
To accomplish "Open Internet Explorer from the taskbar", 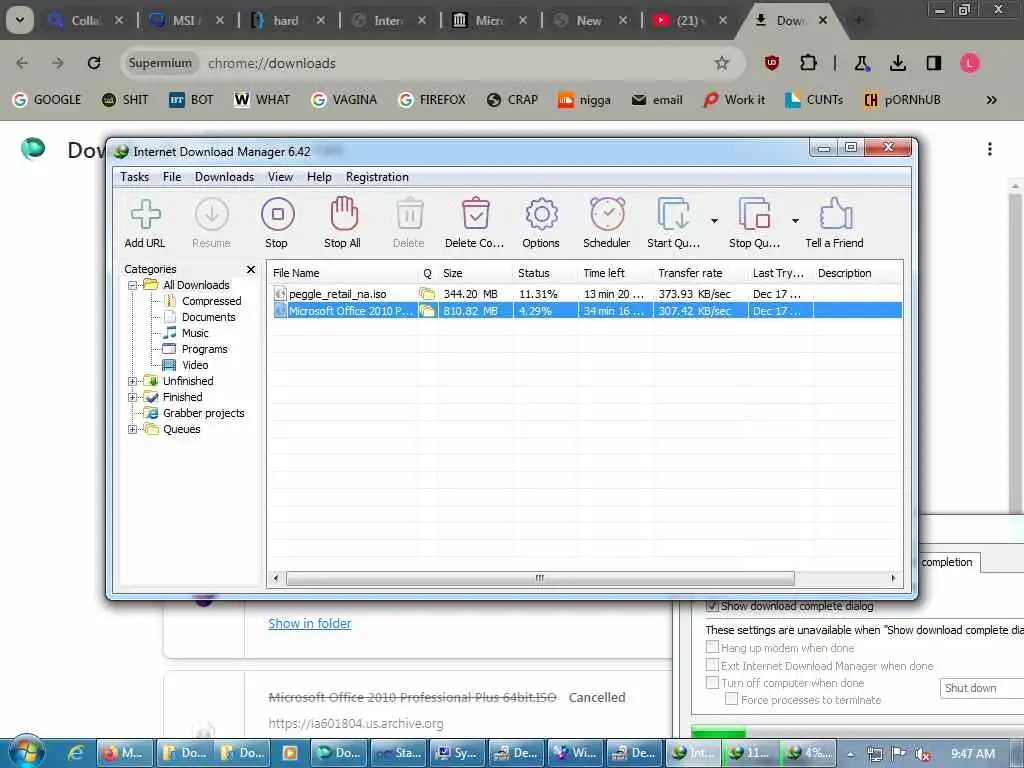I will pyautogui.click(x=76, y=753).
